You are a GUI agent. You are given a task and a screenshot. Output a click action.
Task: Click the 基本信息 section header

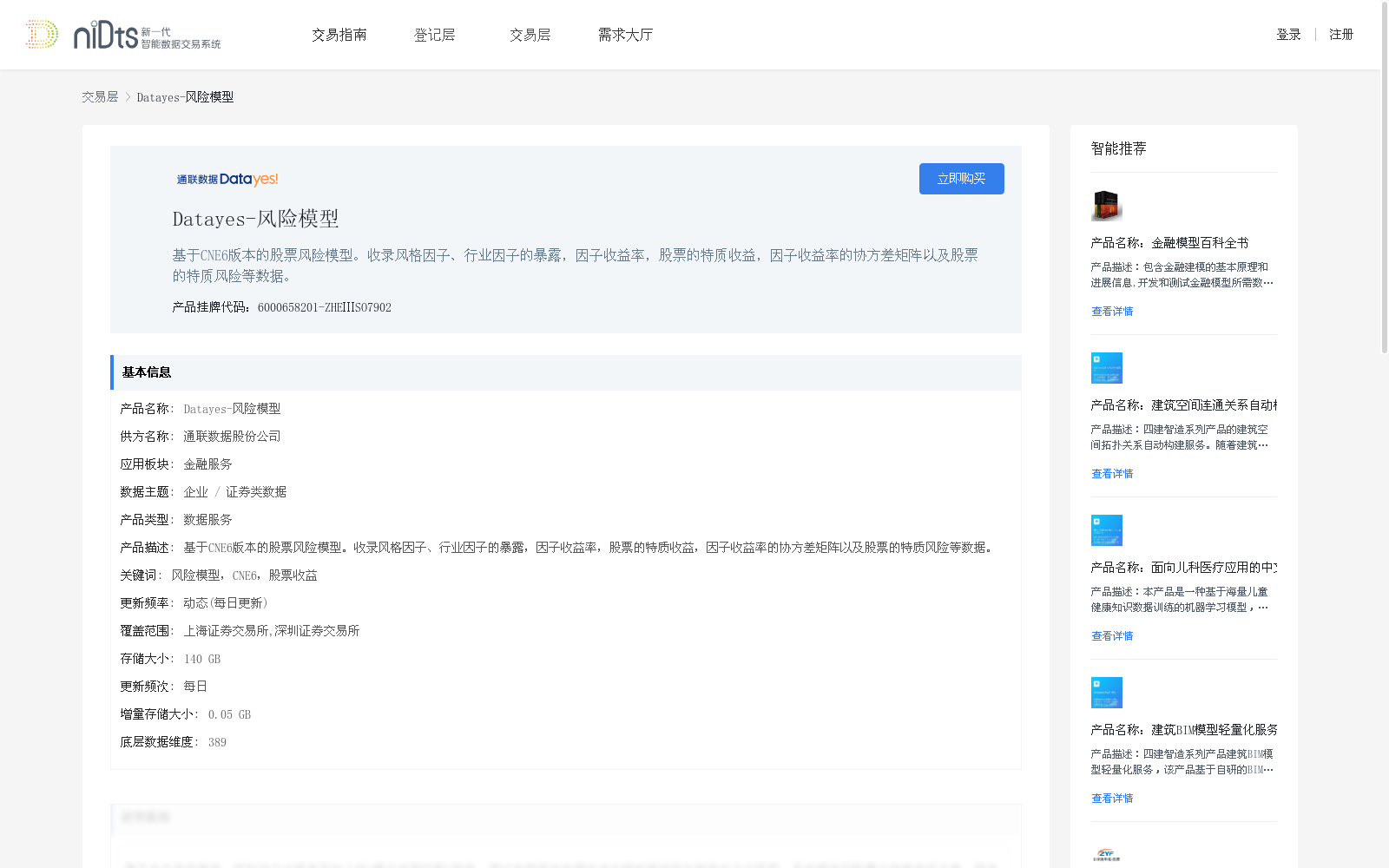pos(566,372)
